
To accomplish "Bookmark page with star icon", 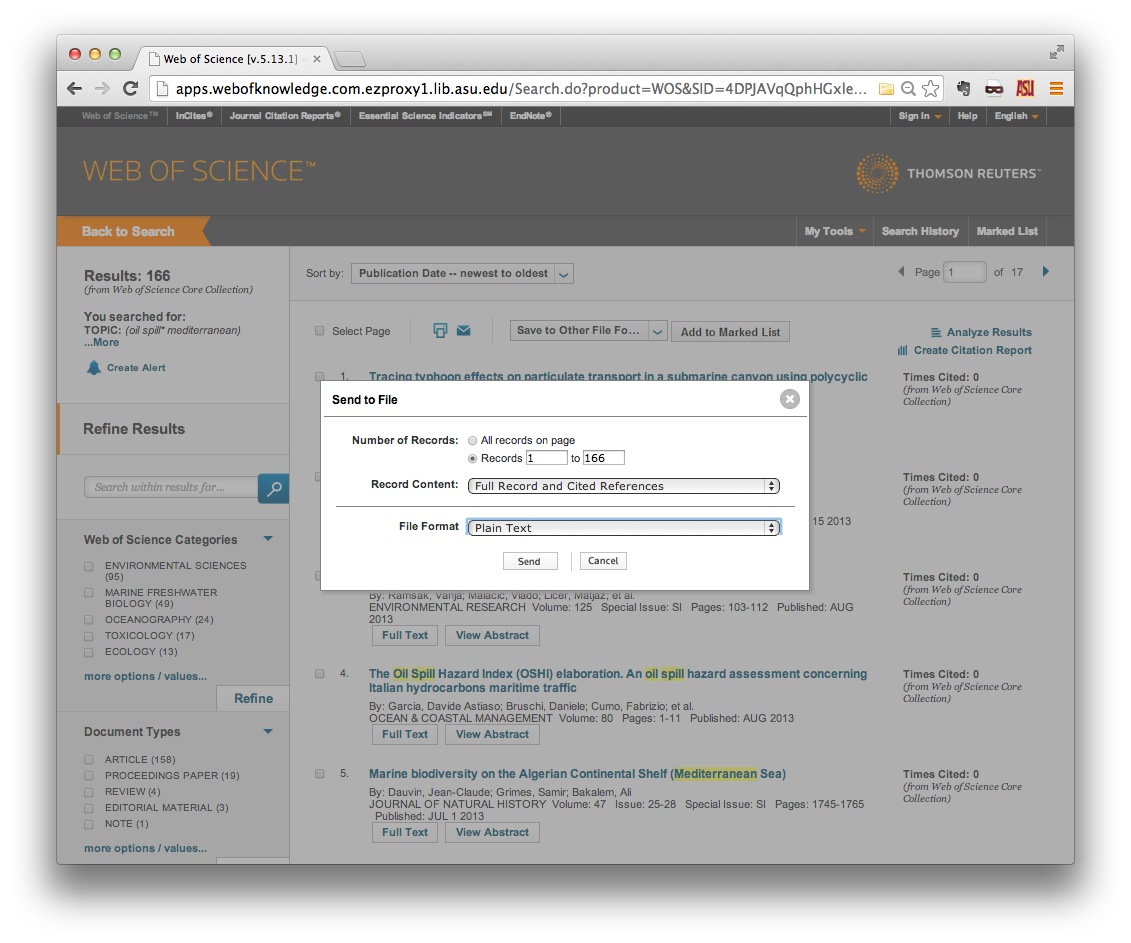I will point(930,89).
